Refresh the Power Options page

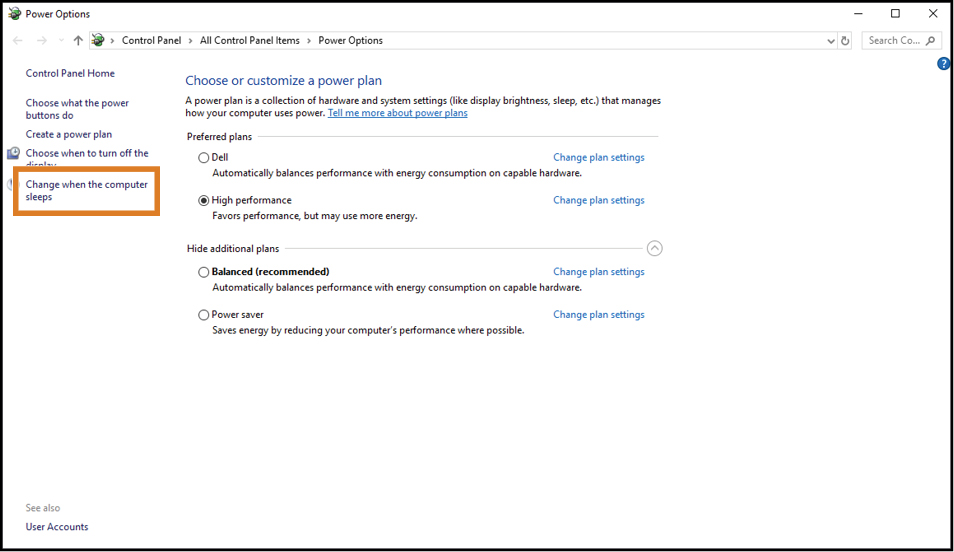[x=845, y=41]
